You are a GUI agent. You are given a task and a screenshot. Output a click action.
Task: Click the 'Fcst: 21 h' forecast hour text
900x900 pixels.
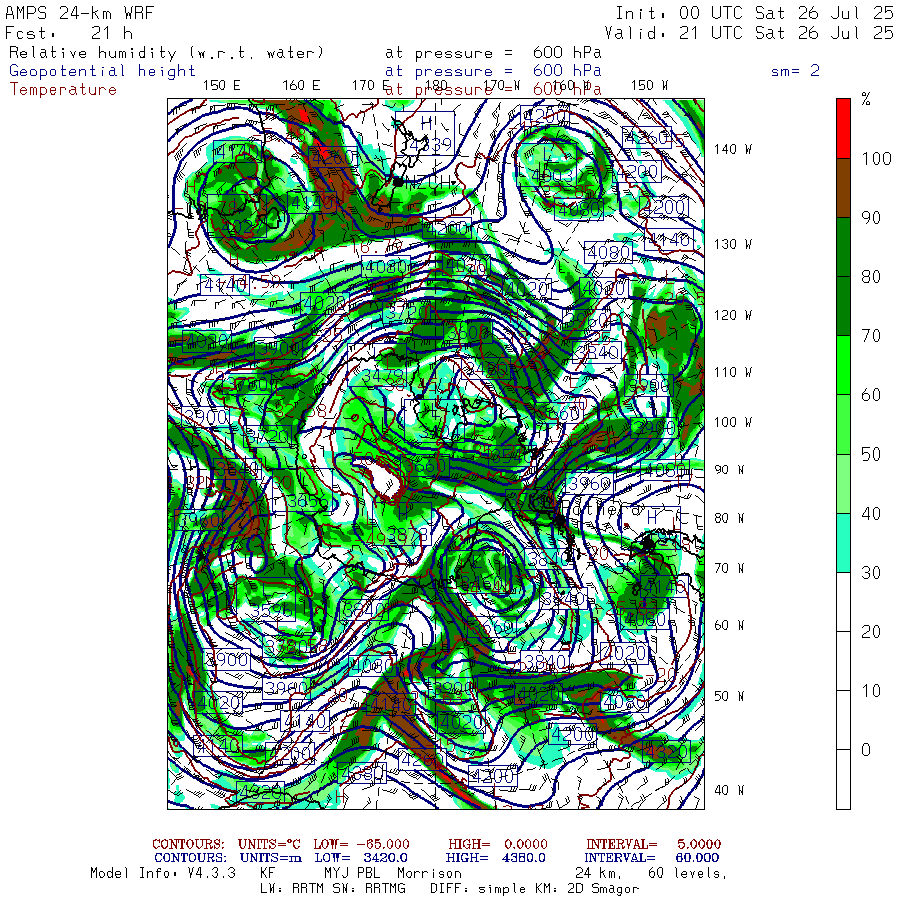point(69,33)
